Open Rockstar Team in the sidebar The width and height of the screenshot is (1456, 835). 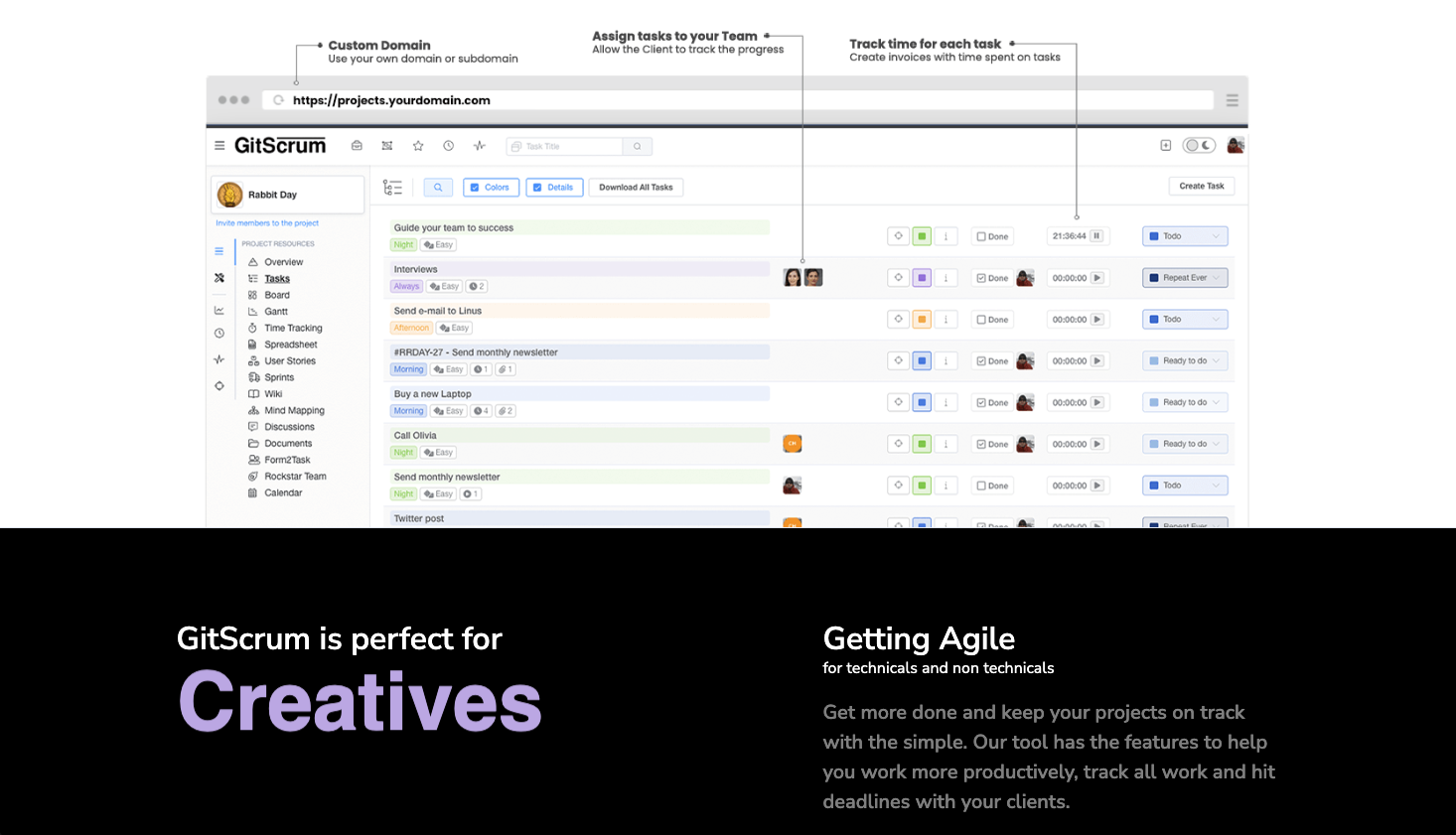295,477
